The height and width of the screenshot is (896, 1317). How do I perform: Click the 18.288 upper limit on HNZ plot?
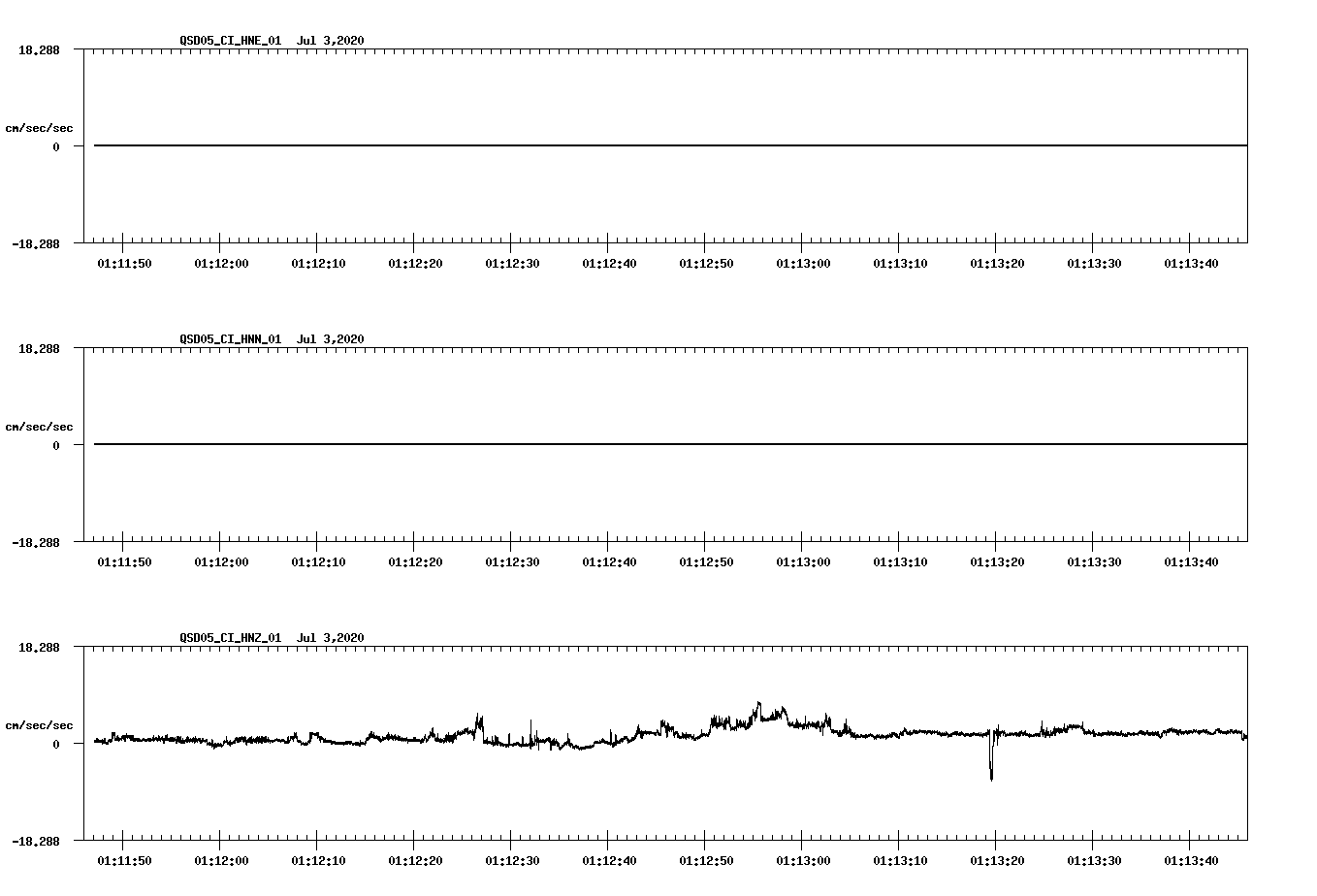39,647
